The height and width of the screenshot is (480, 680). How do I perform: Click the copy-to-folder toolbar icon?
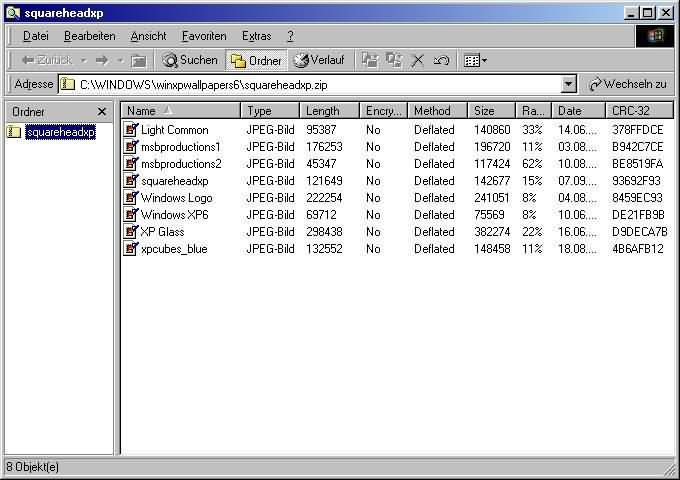[x=394, y=60]
